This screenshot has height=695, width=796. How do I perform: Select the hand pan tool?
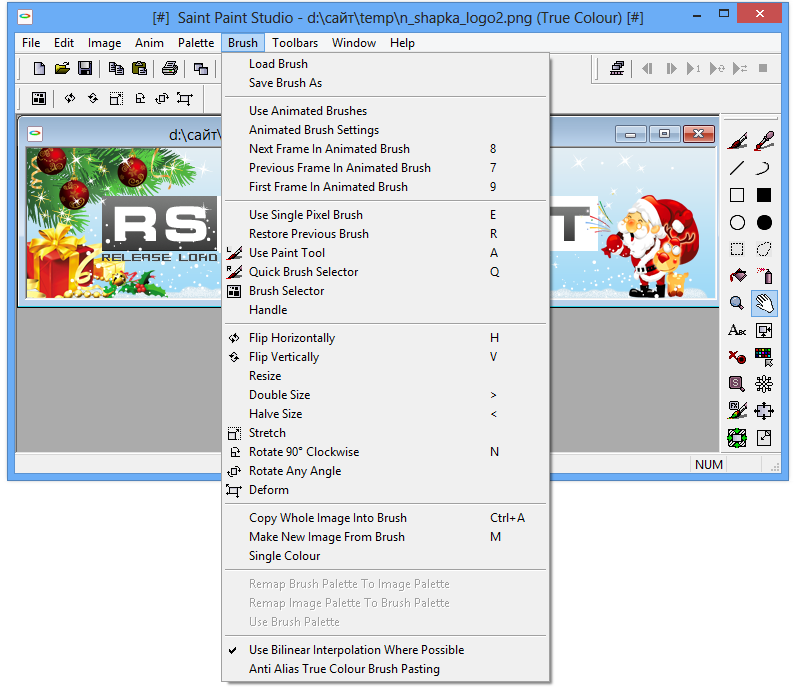pyautogui.click(x=764, y=304)
